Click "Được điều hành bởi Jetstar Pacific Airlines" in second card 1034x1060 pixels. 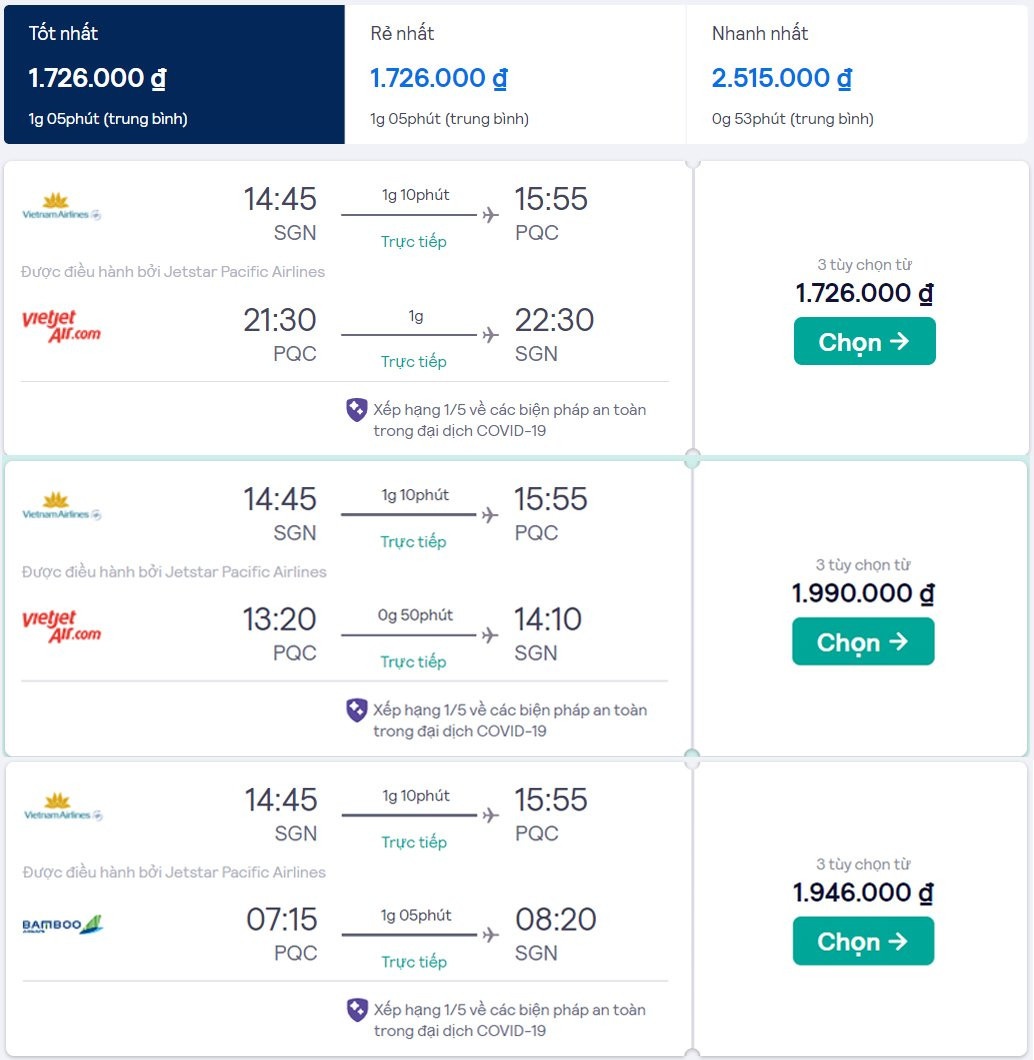[x=174, y=572]
